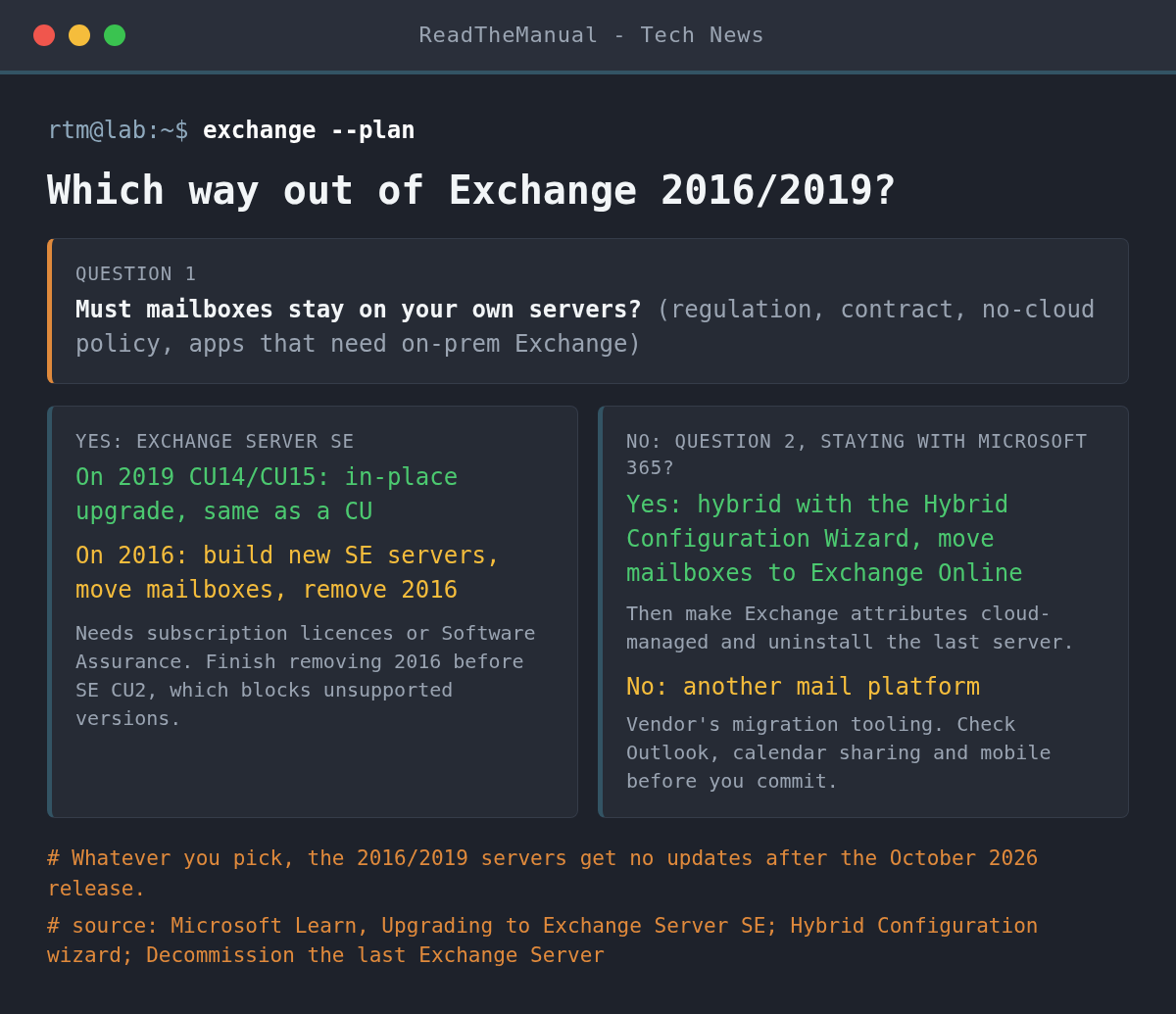Click the heading 'Which way out of Exchange 2016/2019?'

471,190
